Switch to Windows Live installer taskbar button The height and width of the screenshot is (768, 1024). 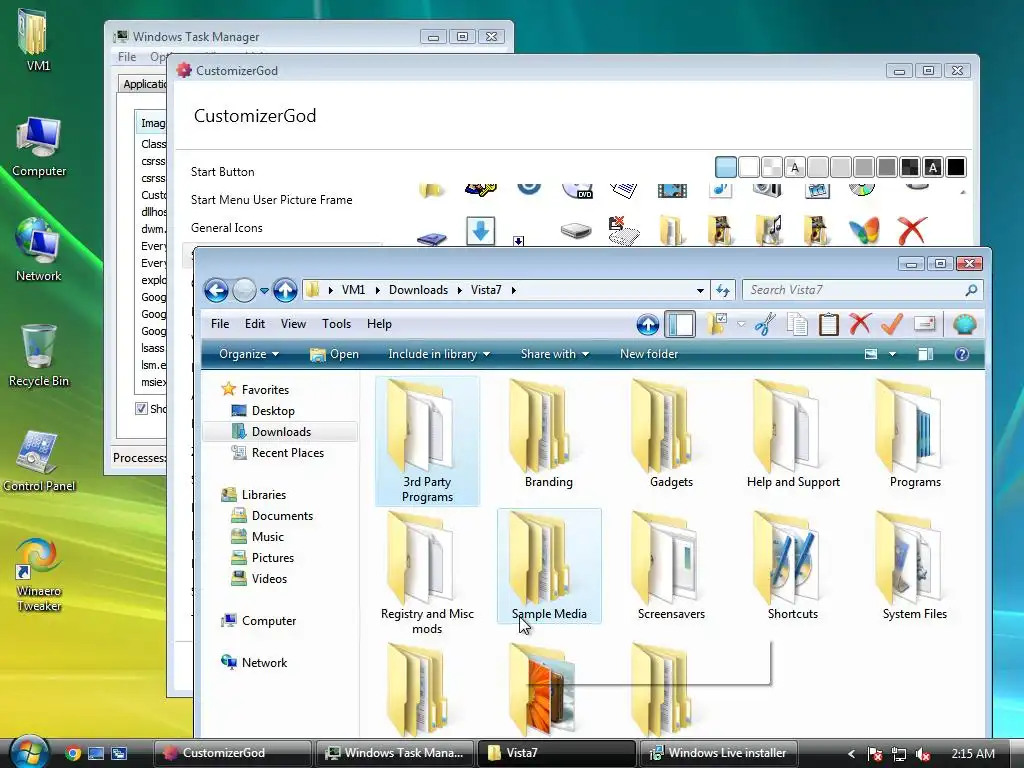point(718,753)
